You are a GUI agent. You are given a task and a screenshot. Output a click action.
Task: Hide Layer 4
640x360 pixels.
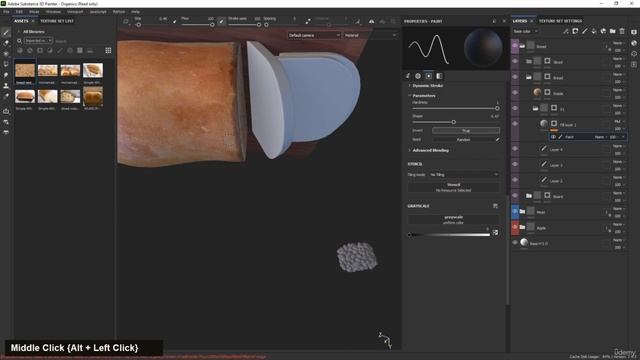(x=515, y=149)
